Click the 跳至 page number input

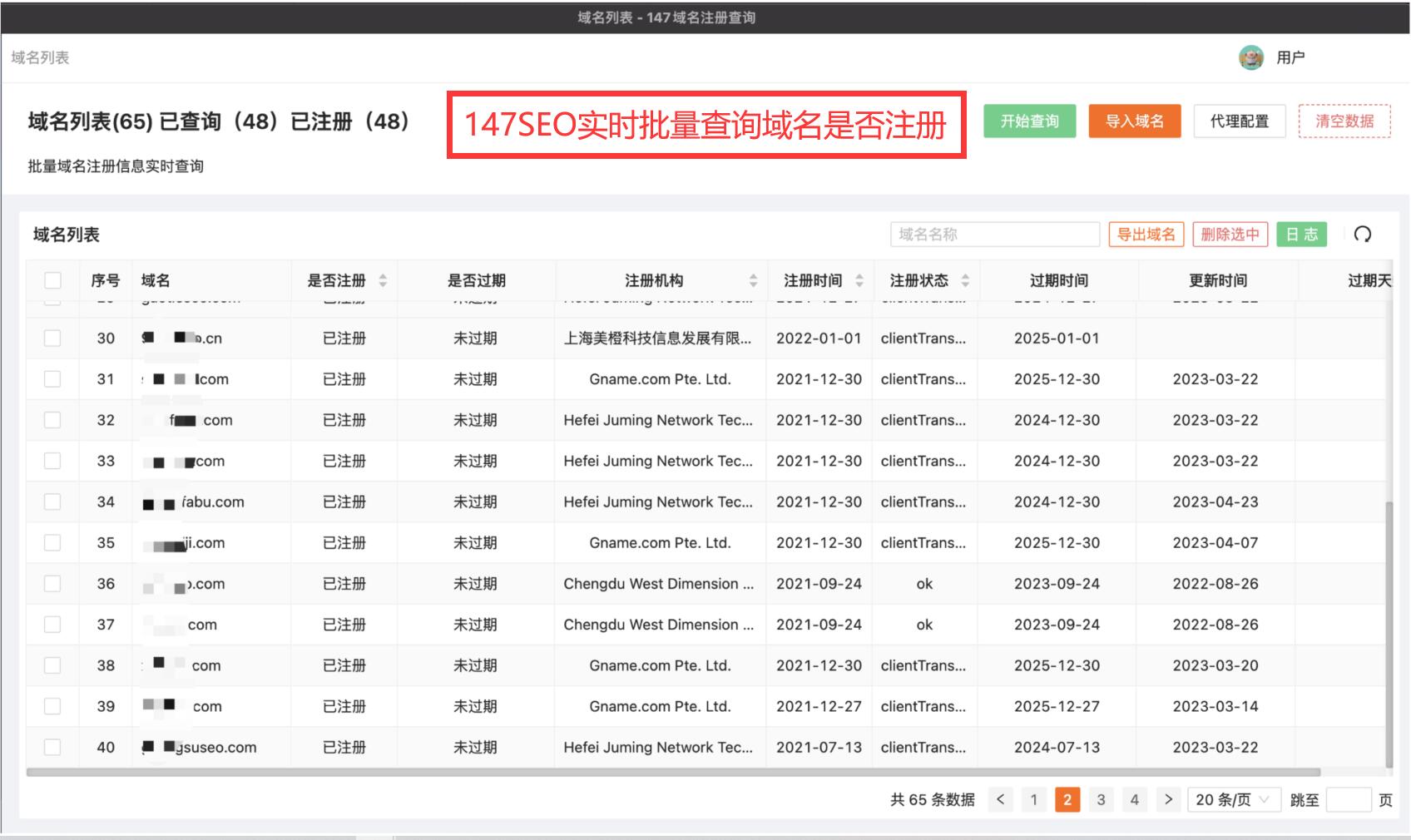point(1348,799)
